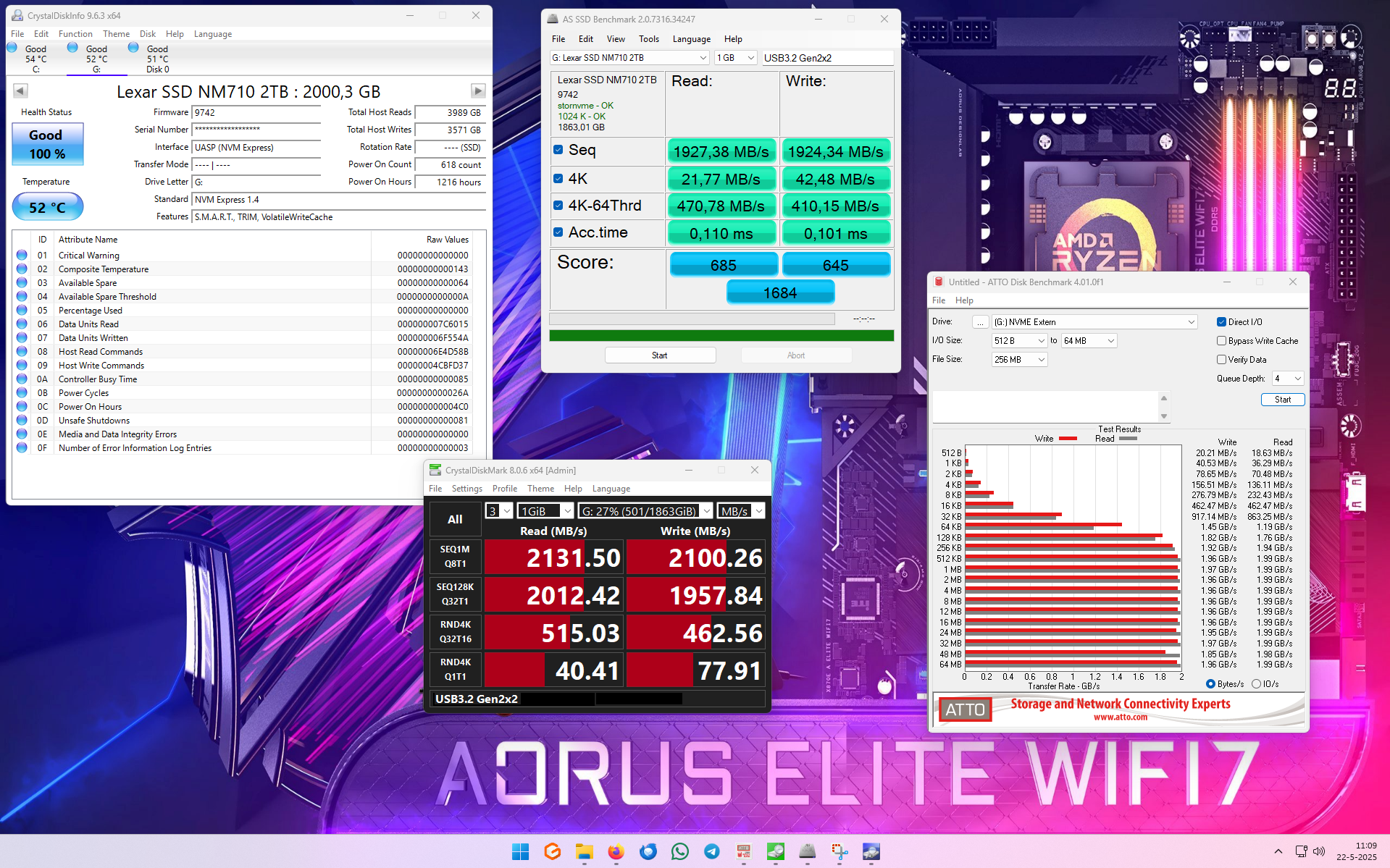Click the ATTO Disk Benchmark title bar icon
Screen dimensions: 1390x868
939,282
